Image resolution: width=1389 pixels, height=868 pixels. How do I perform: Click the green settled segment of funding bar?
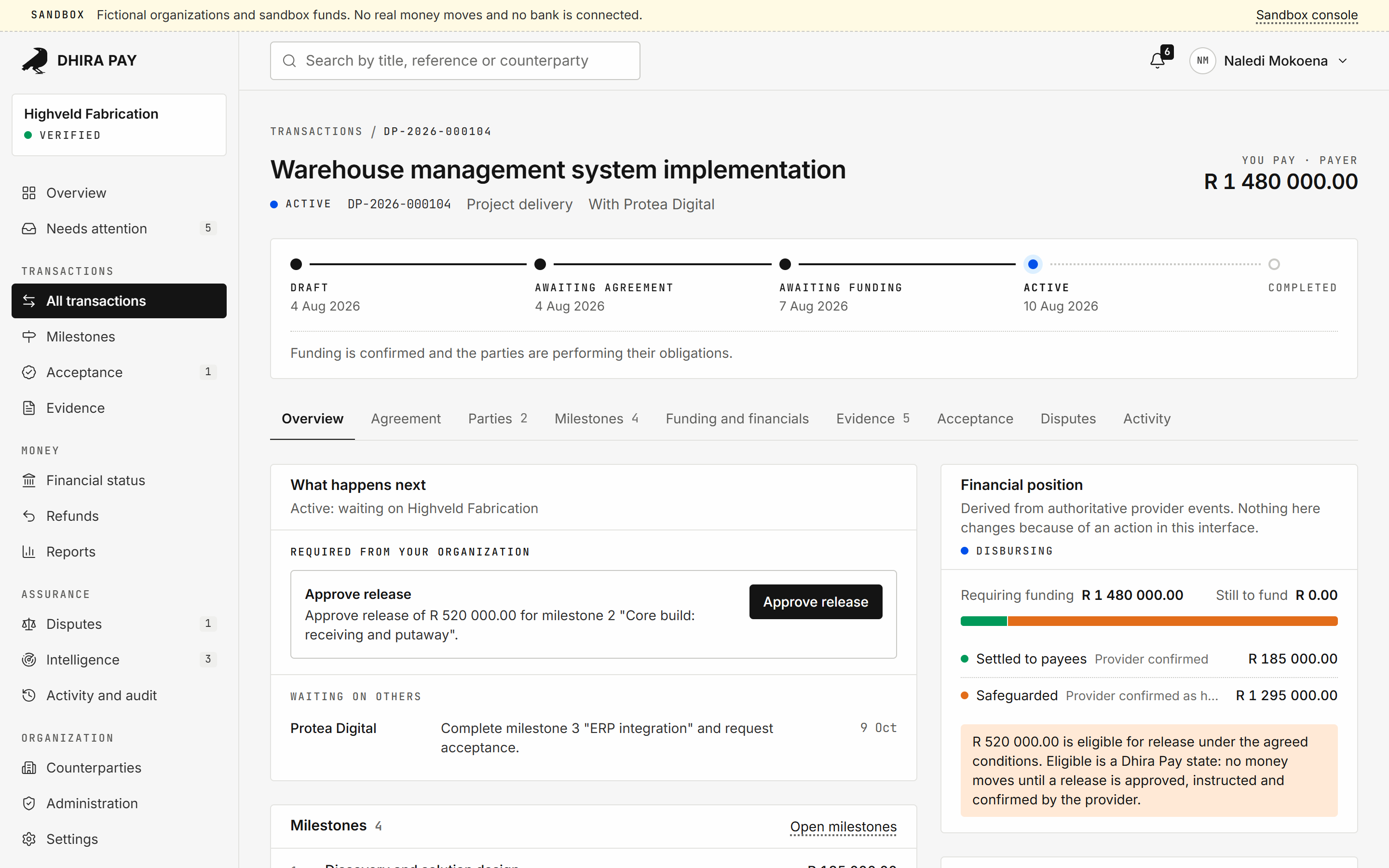click(984, 621)
